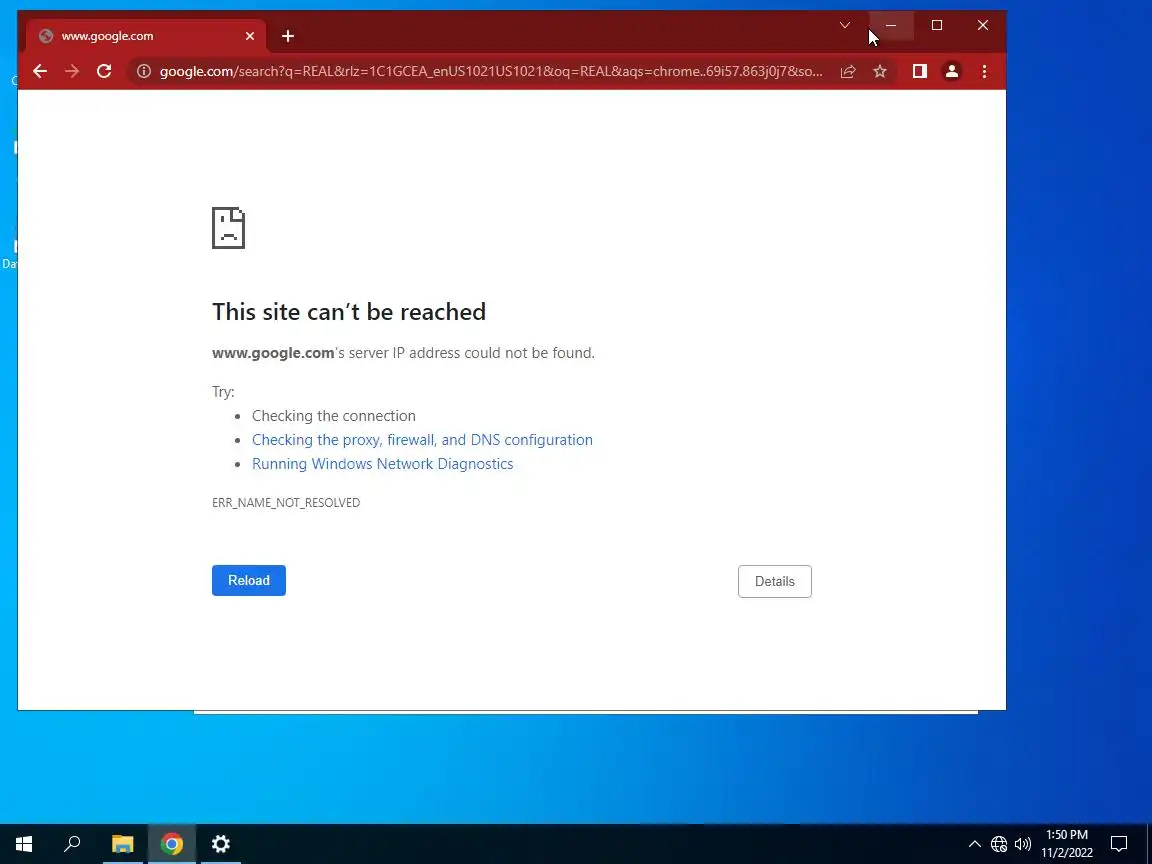Go back to the previous page

coord(40,71)
